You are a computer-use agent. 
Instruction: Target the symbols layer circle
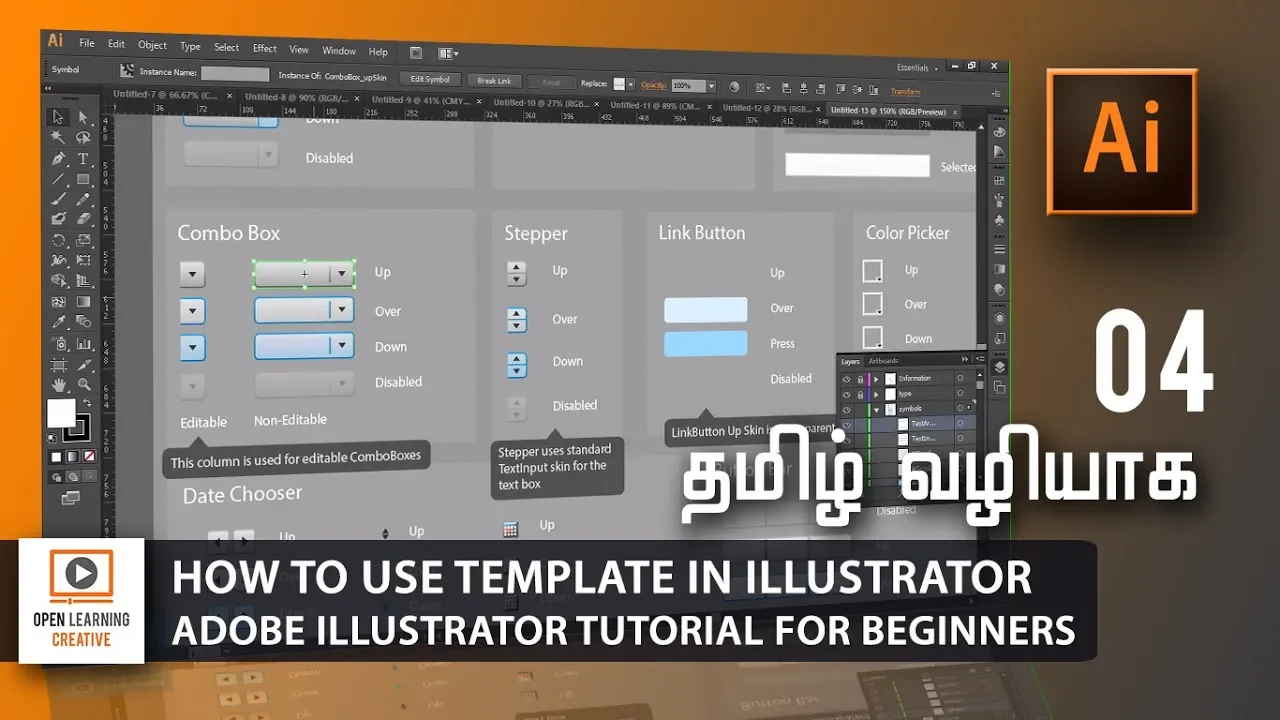[960, 408]
